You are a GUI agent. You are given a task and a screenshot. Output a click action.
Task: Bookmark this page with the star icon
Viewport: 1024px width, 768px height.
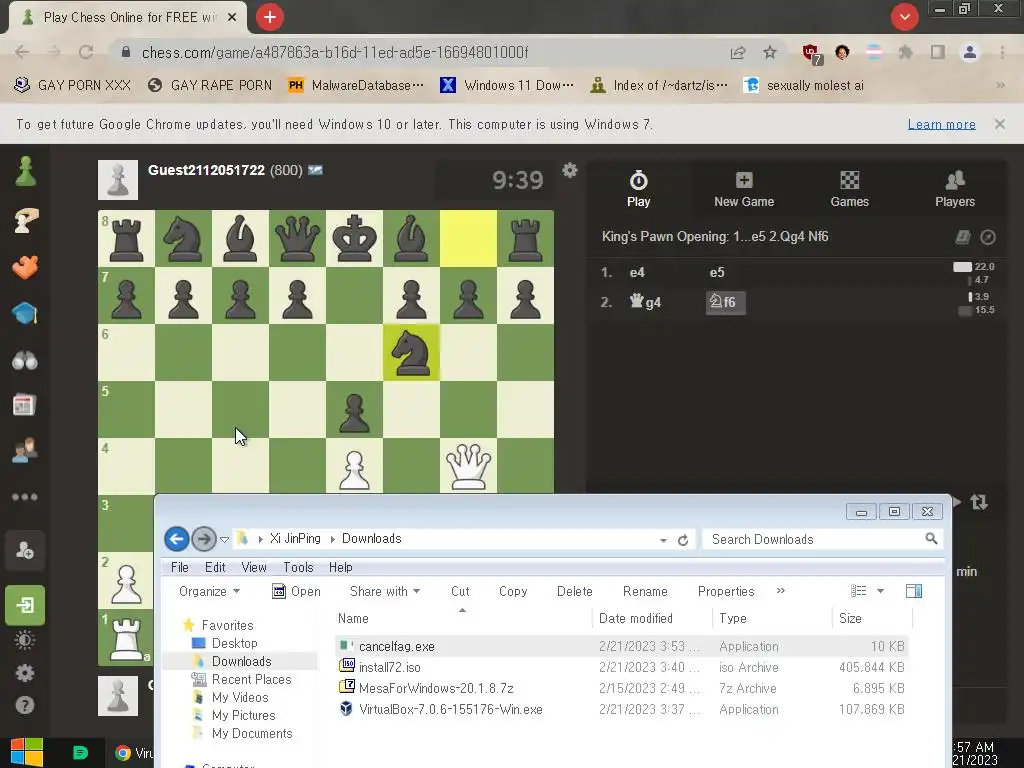[x=770, y=52]
